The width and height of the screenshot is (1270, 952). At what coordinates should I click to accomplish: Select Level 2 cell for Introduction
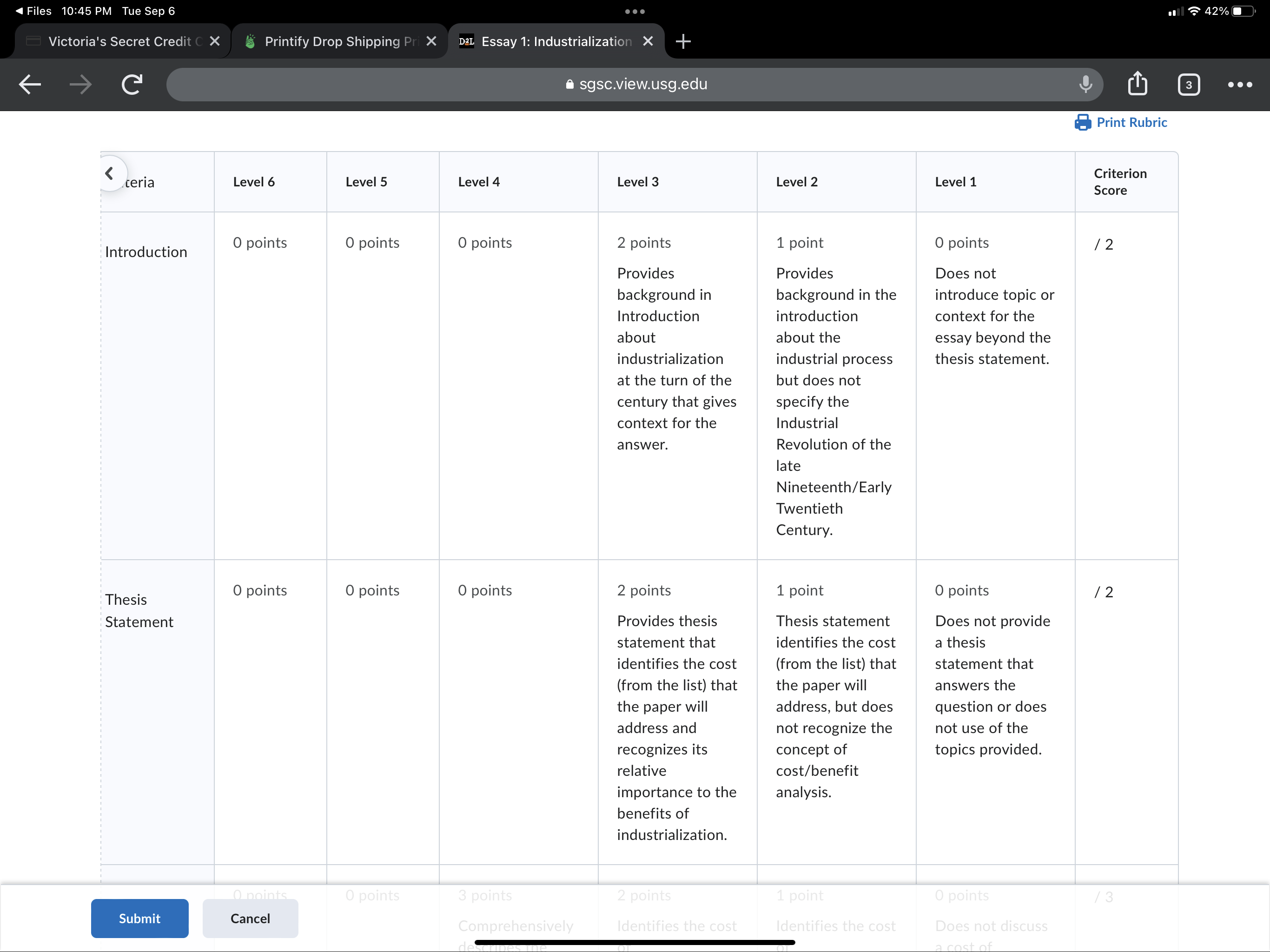(x=836, y=385)
